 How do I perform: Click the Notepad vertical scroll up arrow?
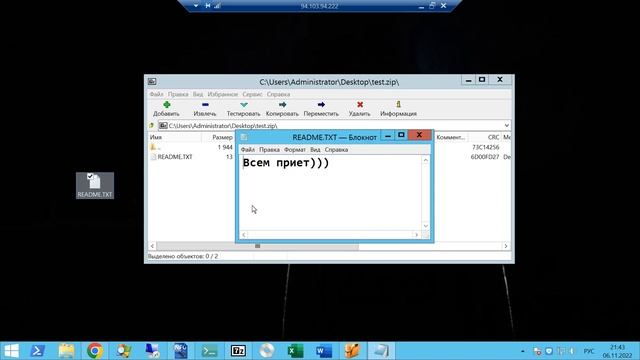pyautogui.click(x=426, y=160)
